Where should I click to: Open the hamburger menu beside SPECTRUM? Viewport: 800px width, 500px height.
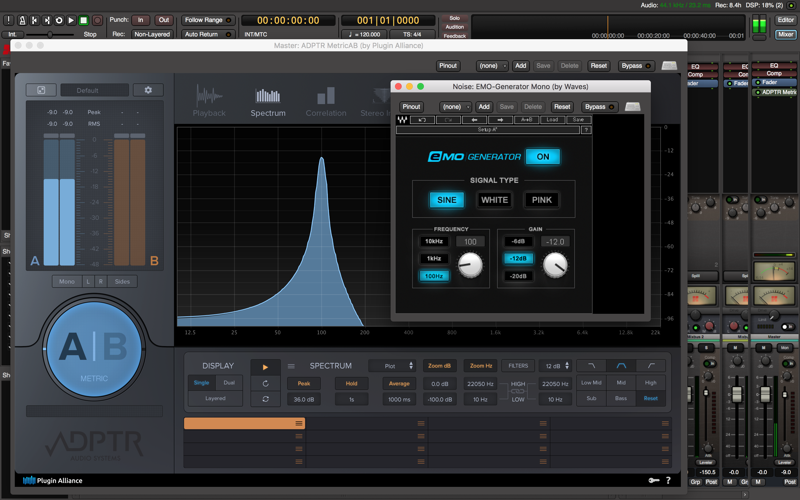coord(291,366)
